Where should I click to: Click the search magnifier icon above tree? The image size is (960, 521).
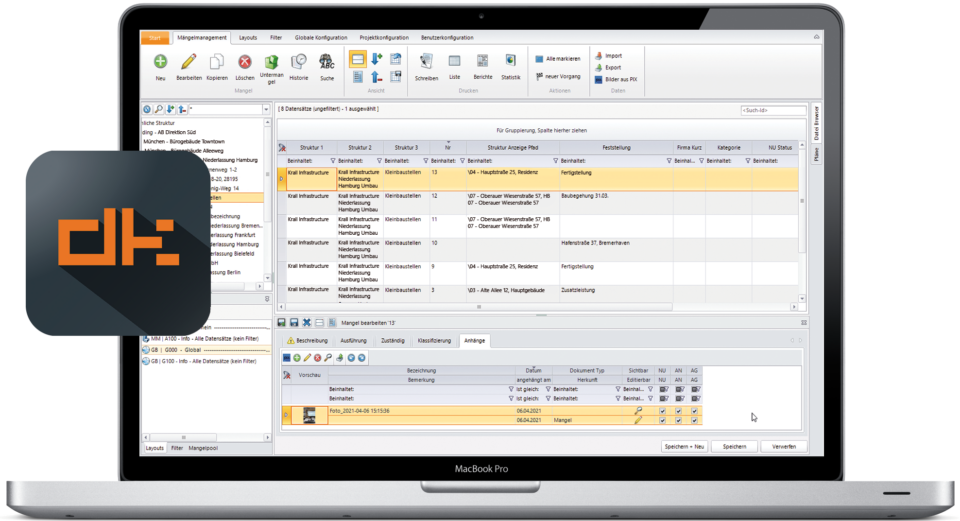tap(159, 109)
